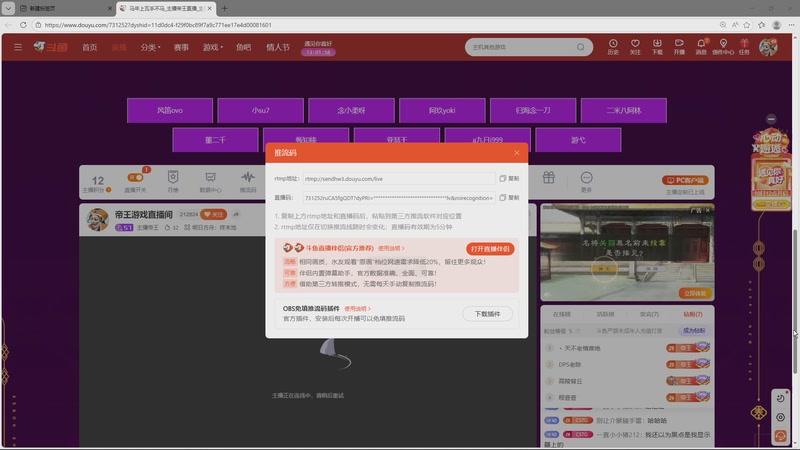
Task: Open 使用说明 link beside OBS免填推流码插件
Action: tap(357, 309)
